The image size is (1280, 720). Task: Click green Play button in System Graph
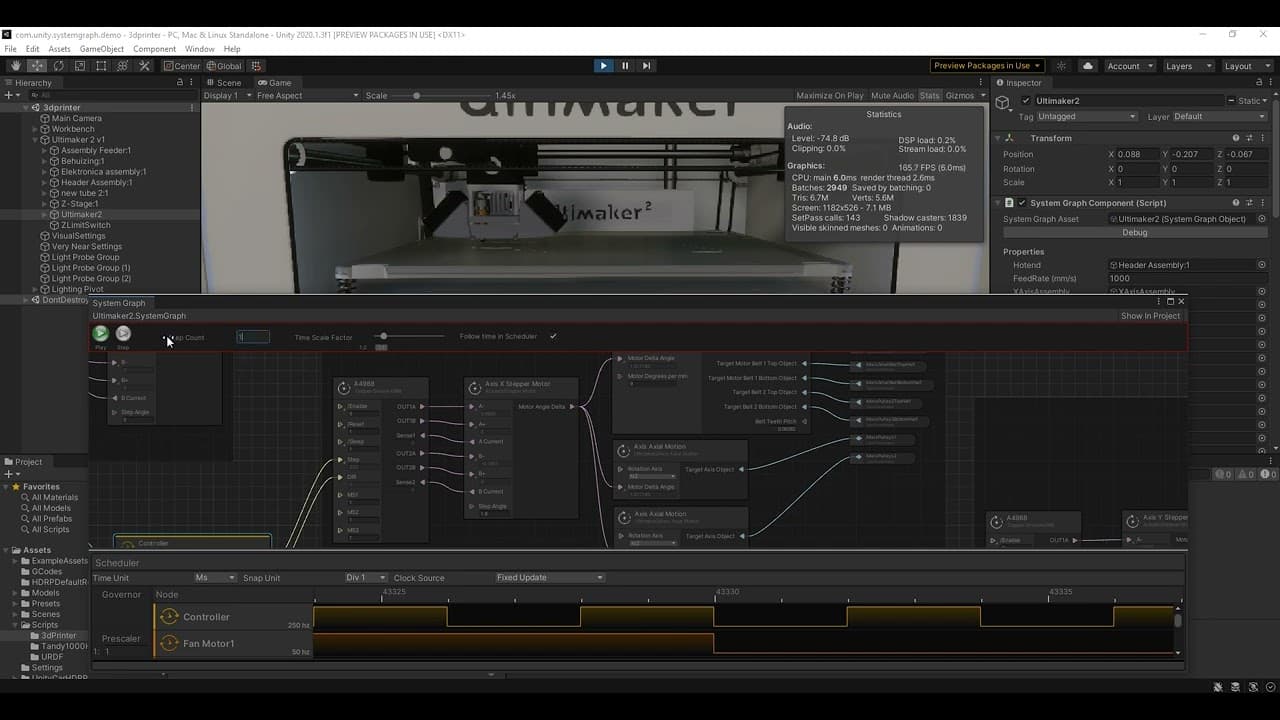coord(101,334)
